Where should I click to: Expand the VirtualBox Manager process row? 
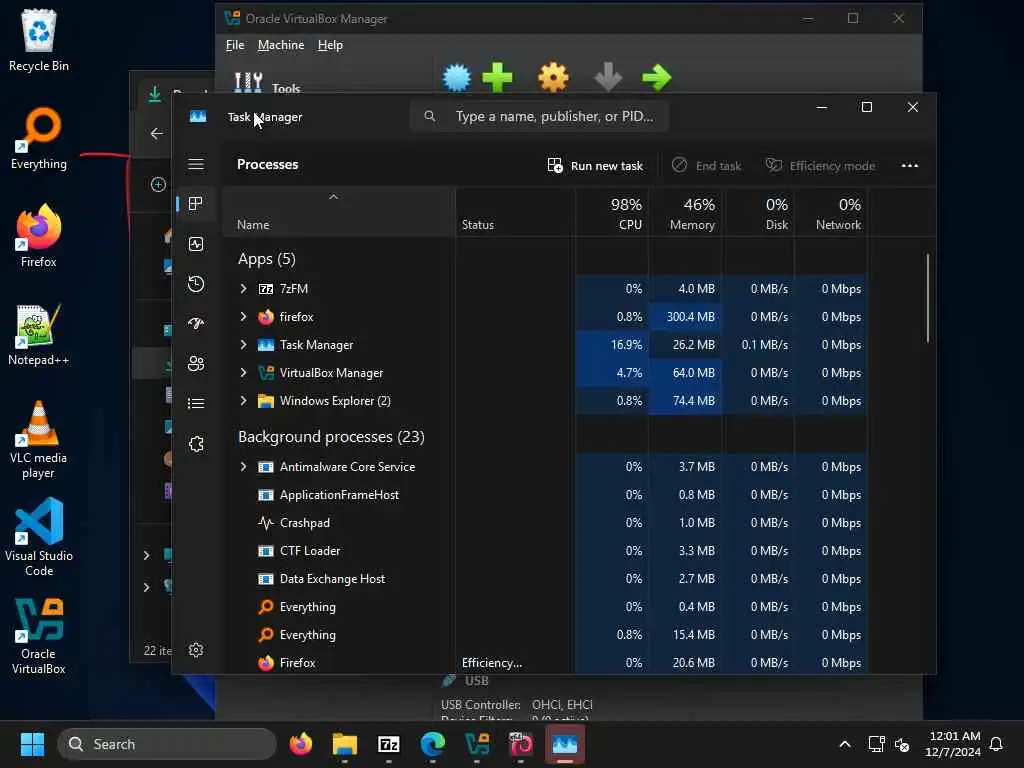(x=244, y=373)
